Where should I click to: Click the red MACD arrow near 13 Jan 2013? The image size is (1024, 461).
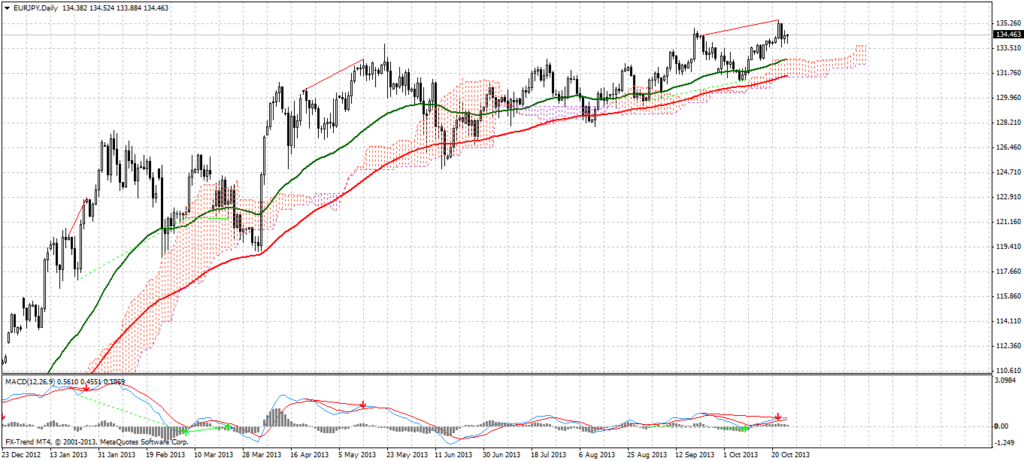(x=86, y=387)
